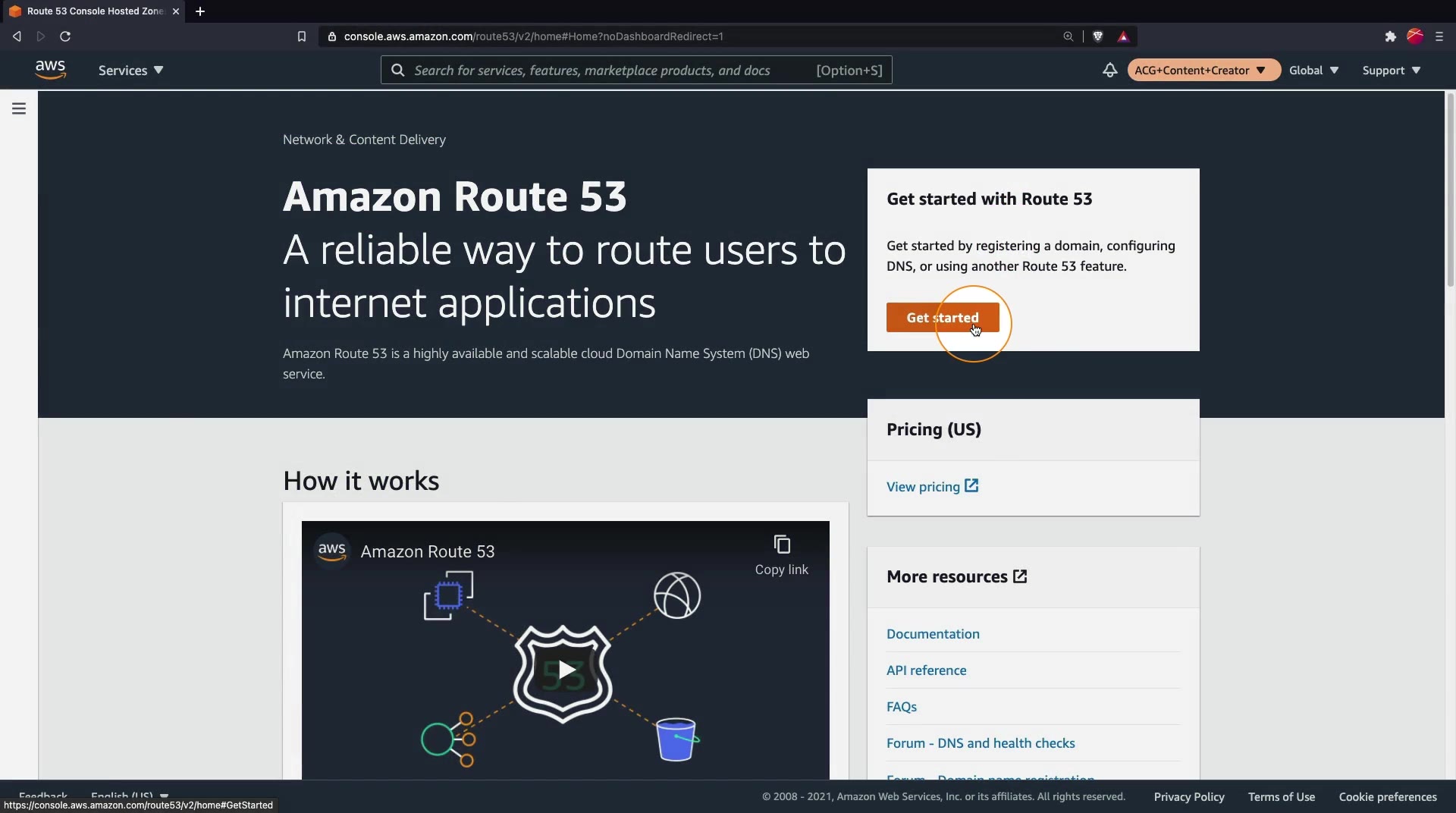Viewport: 1456px width, 813px height.
Task: Focus the AWS services search field
Action: (x=636, y=70)
